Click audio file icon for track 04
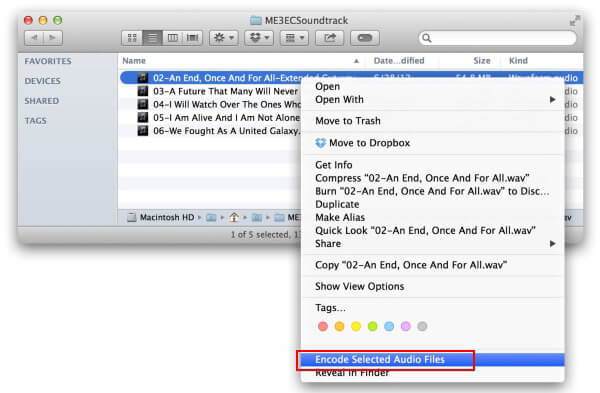This screenshot has height=393, width=600. [143, 104]
